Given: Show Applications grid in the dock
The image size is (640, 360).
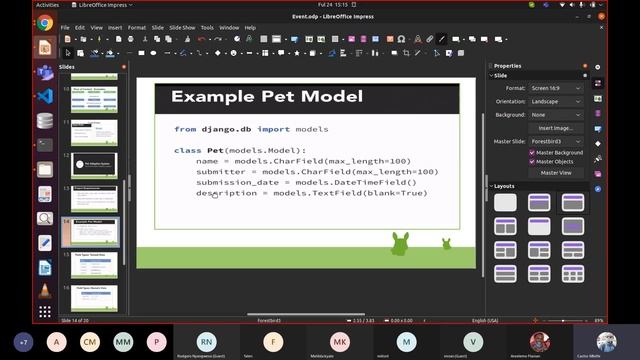Looking at the screenshot, I should point(45,312).
